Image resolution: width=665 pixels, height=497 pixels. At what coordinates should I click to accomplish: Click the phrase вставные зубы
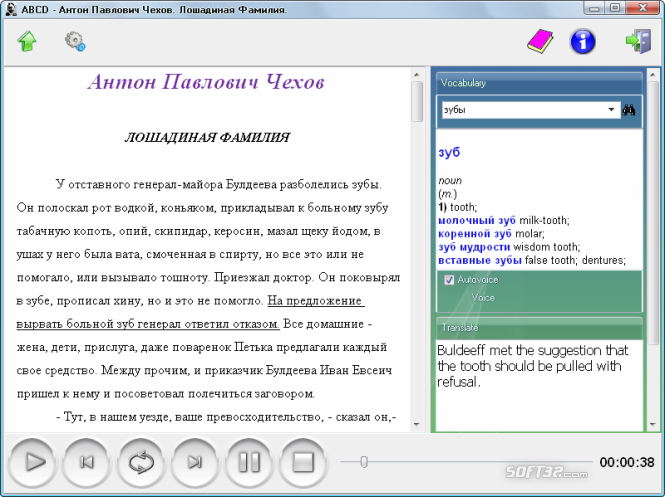click(x=480, y=260)
